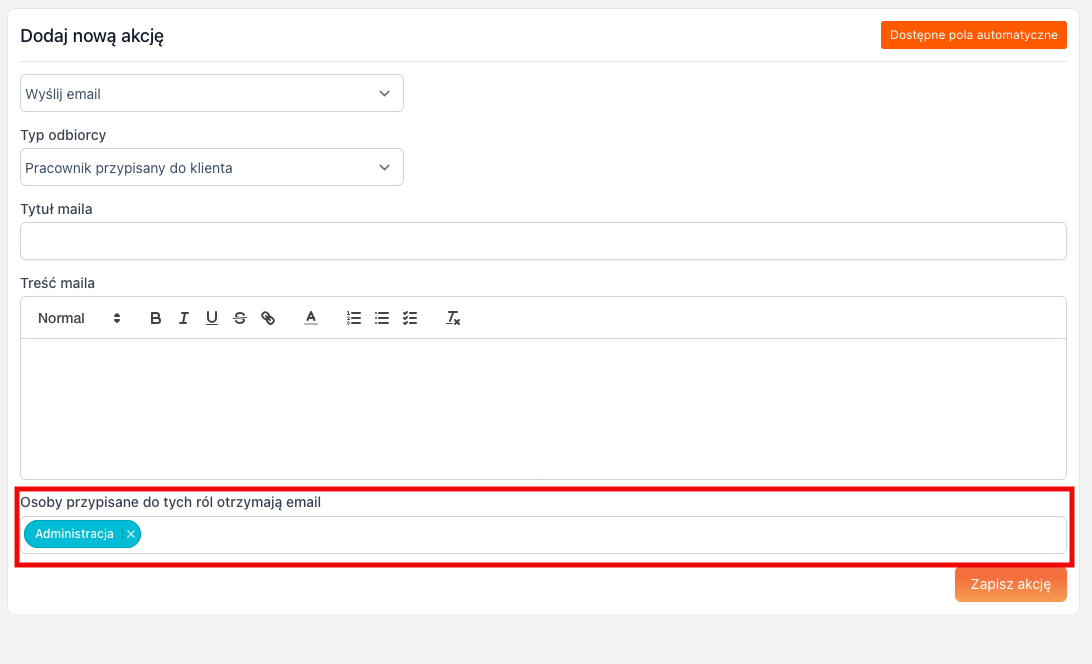Open the 'Normal' heading style picker

(x=79, y=318)
